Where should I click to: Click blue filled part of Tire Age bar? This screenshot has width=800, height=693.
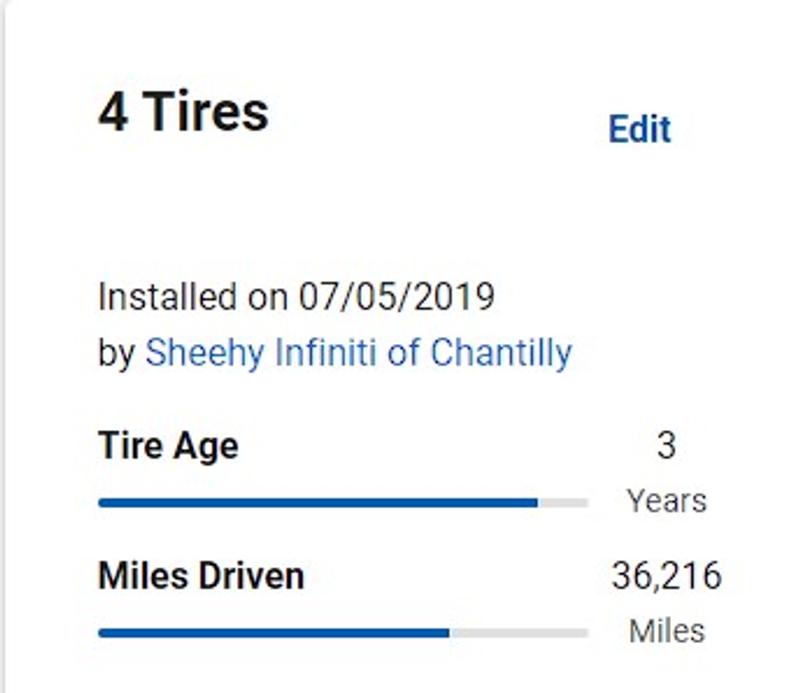pos(318,503)
